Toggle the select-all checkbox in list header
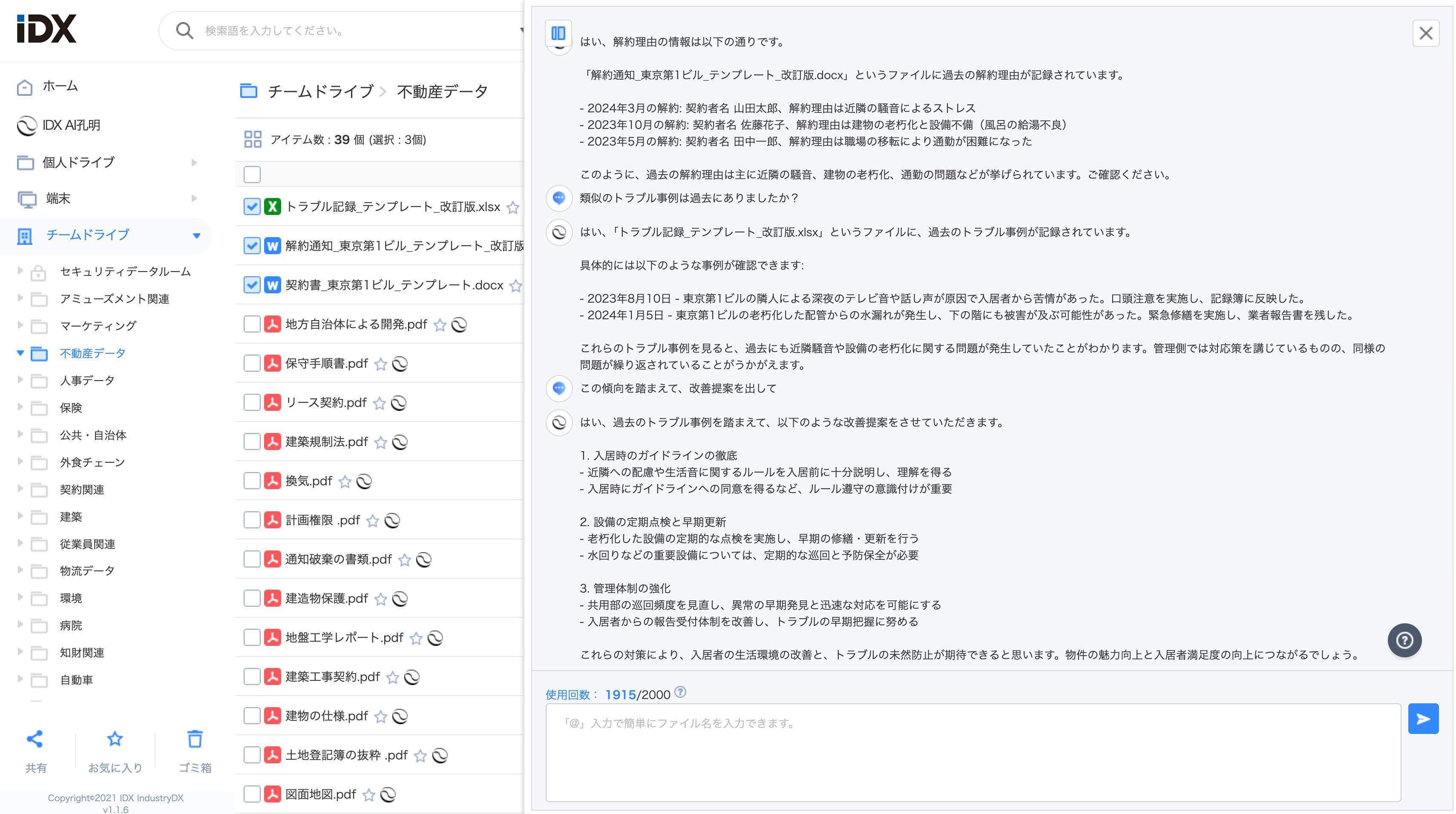This screenshot has width=1456, height=814. tap(252, 175)
